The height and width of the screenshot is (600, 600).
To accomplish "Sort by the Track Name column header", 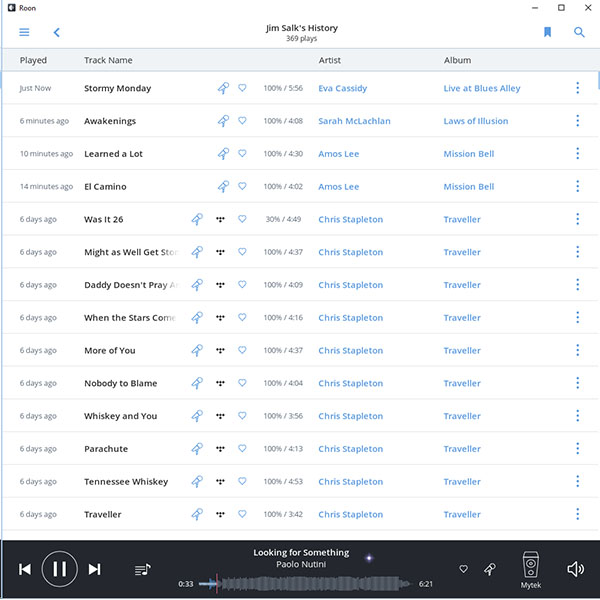I will pos(108,60).
